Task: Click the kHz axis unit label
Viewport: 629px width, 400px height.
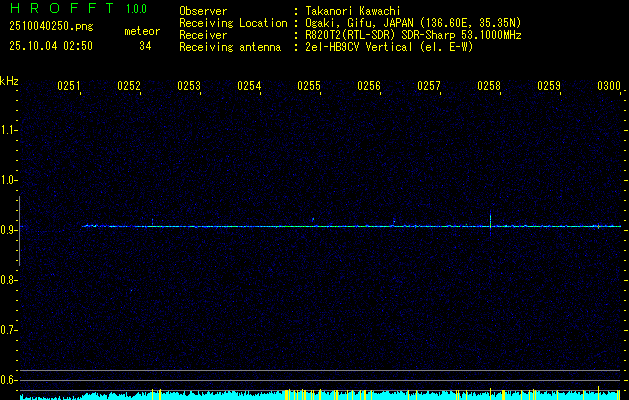Action: coord(9,81)
